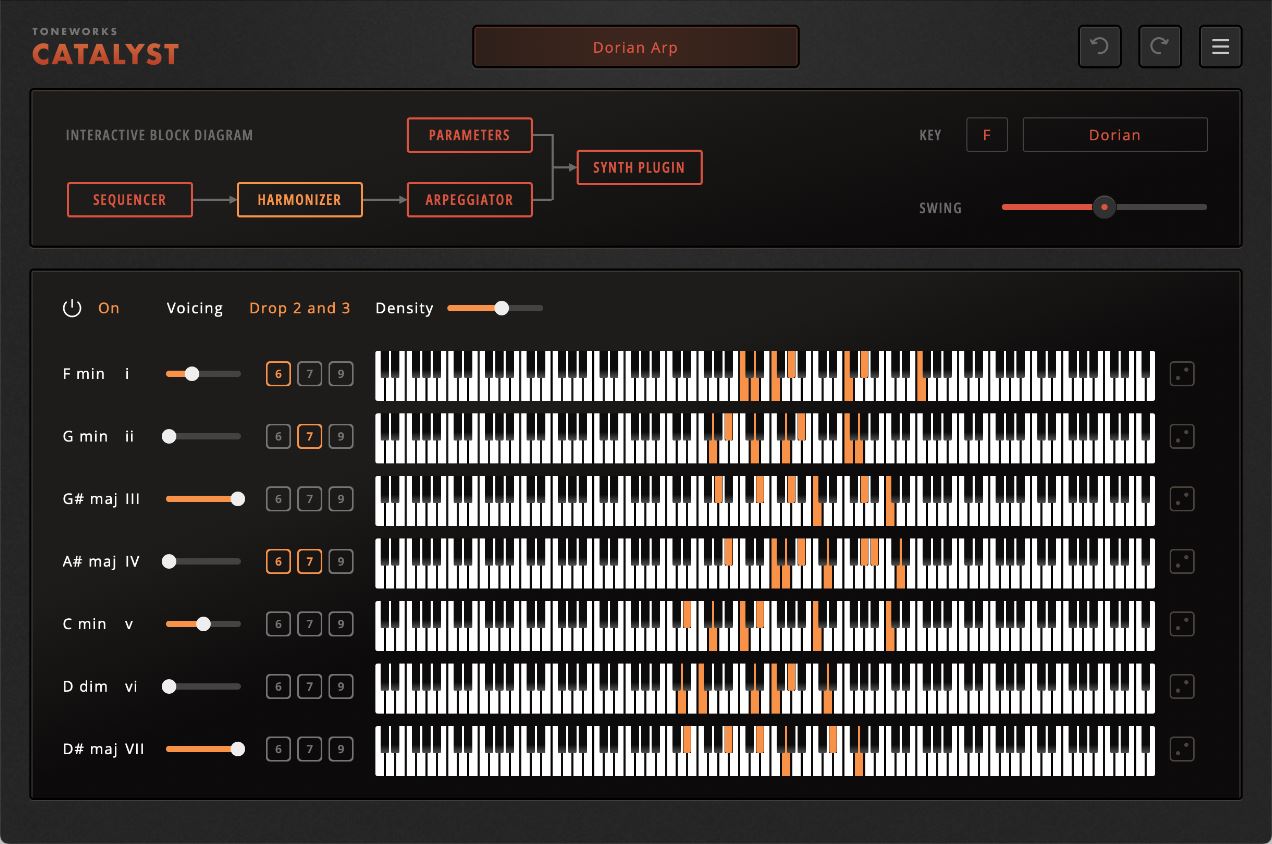Adjust the A# maj probability slider
This screenshot has width=1272, height=844.
pyautogui.click(x=204, y=561)
